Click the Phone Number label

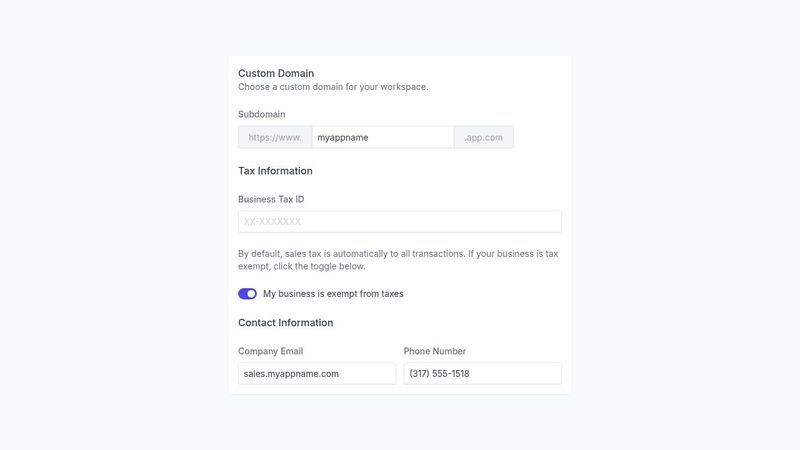pyautogui.click(x=435, y=351)
